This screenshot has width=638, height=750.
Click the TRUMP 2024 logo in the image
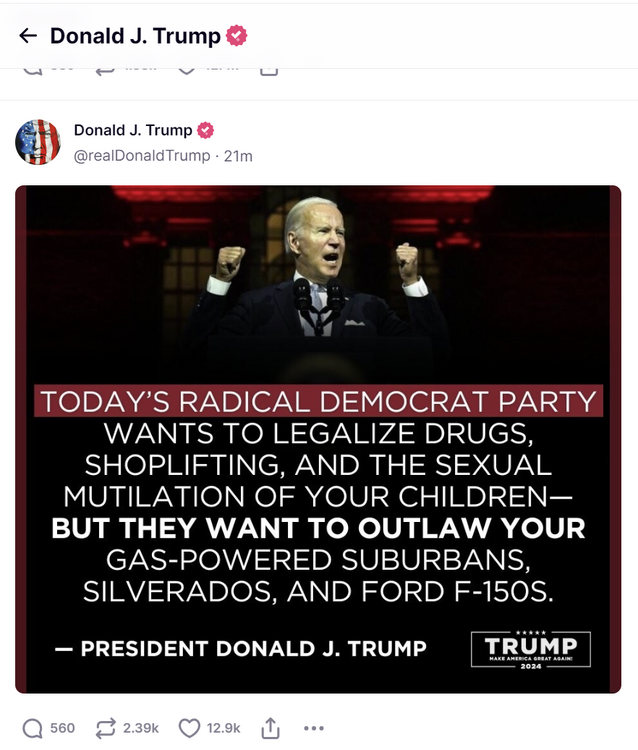(531, 650)
